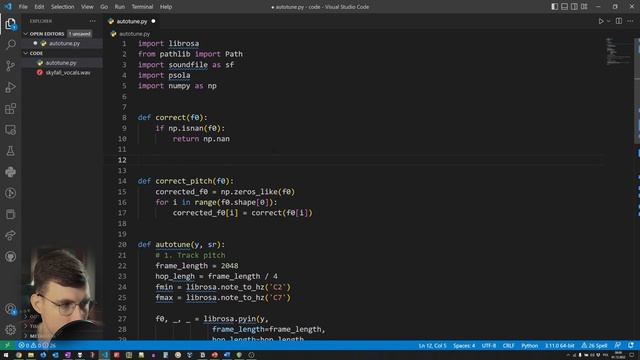
Task: Toggle the bottom panel layout
Action: click(x=564, y=7)
